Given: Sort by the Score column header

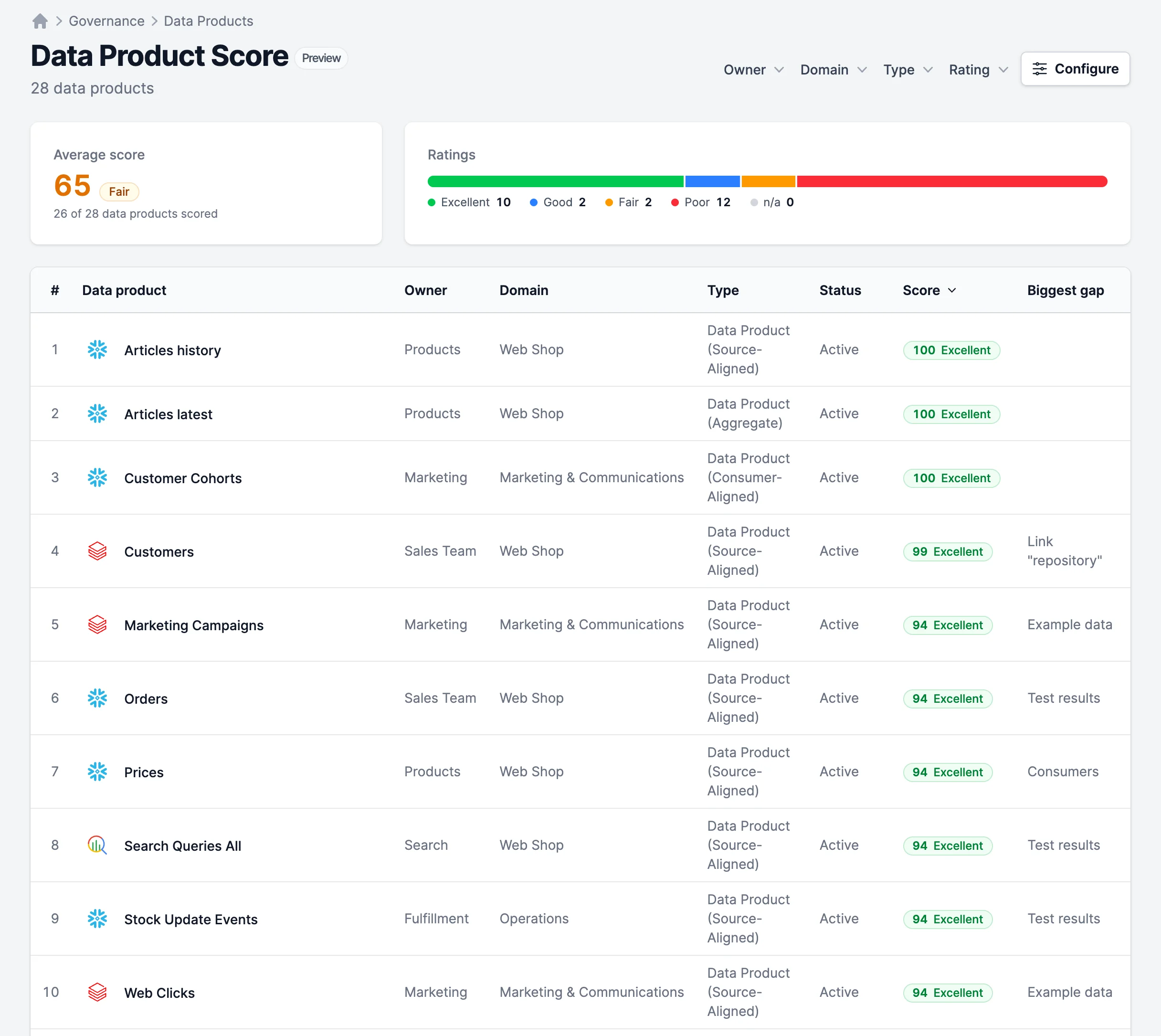Looking at the screenshot, I should coord(929,290).
